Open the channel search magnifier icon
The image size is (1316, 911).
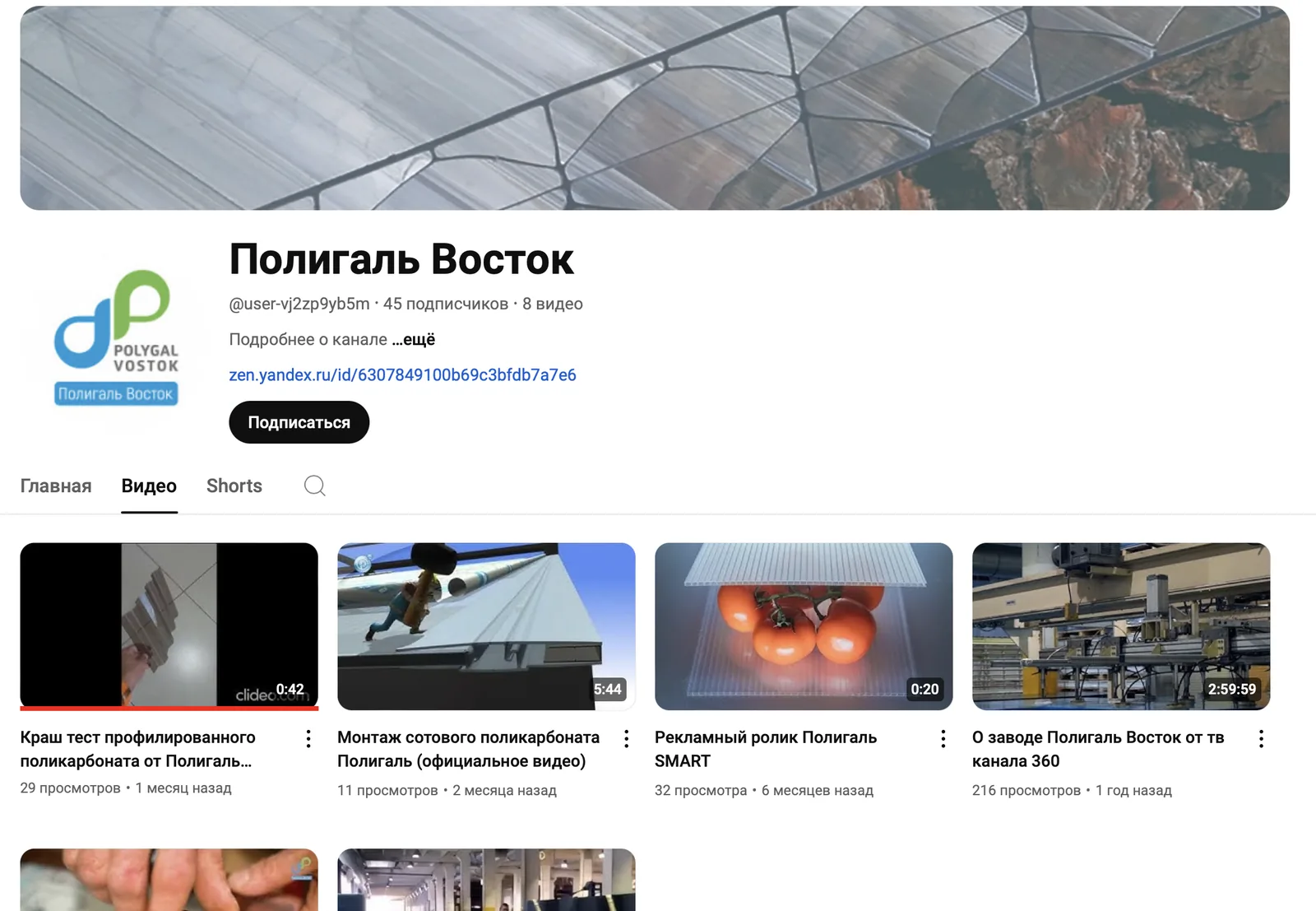click(314, 486)
